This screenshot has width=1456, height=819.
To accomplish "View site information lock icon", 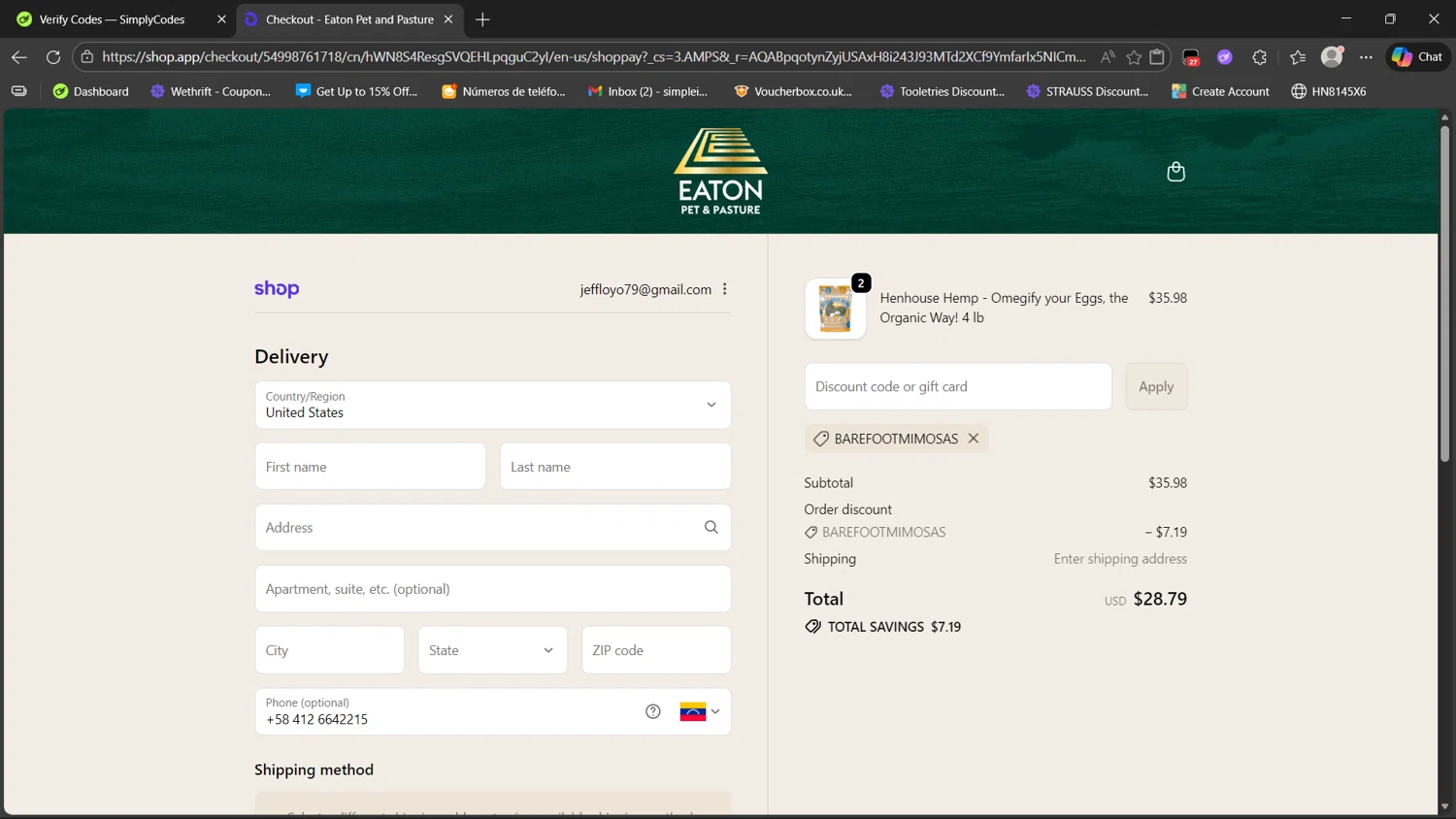I will (x=87, y=57).
